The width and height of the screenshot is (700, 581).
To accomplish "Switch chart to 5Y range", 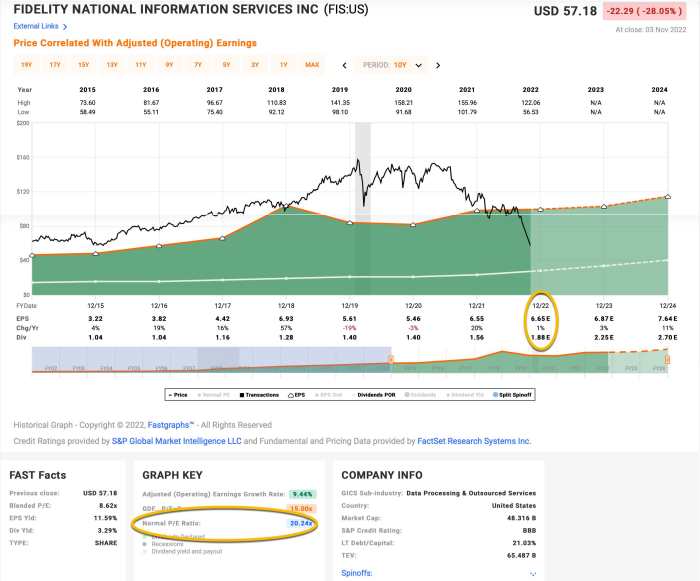I will (x=226, y=65).
